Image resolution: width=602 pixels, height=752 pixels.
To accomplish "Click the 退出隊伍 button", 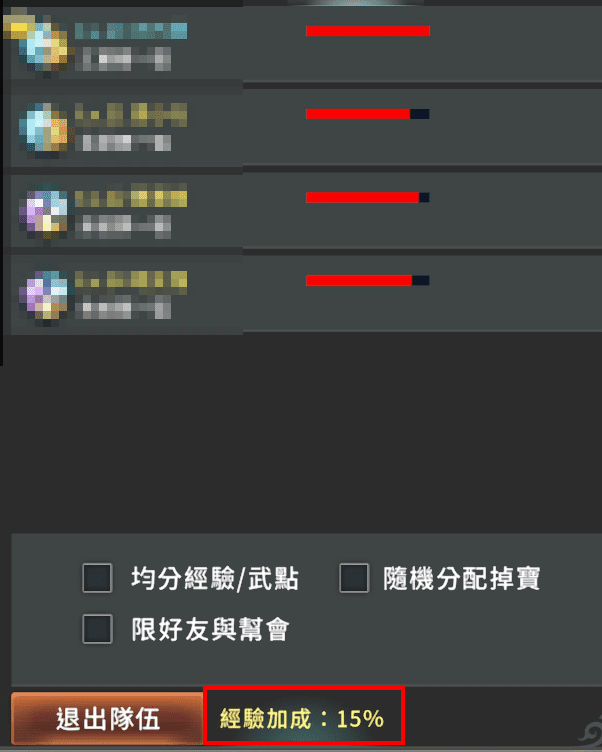I will coord(107,718).
